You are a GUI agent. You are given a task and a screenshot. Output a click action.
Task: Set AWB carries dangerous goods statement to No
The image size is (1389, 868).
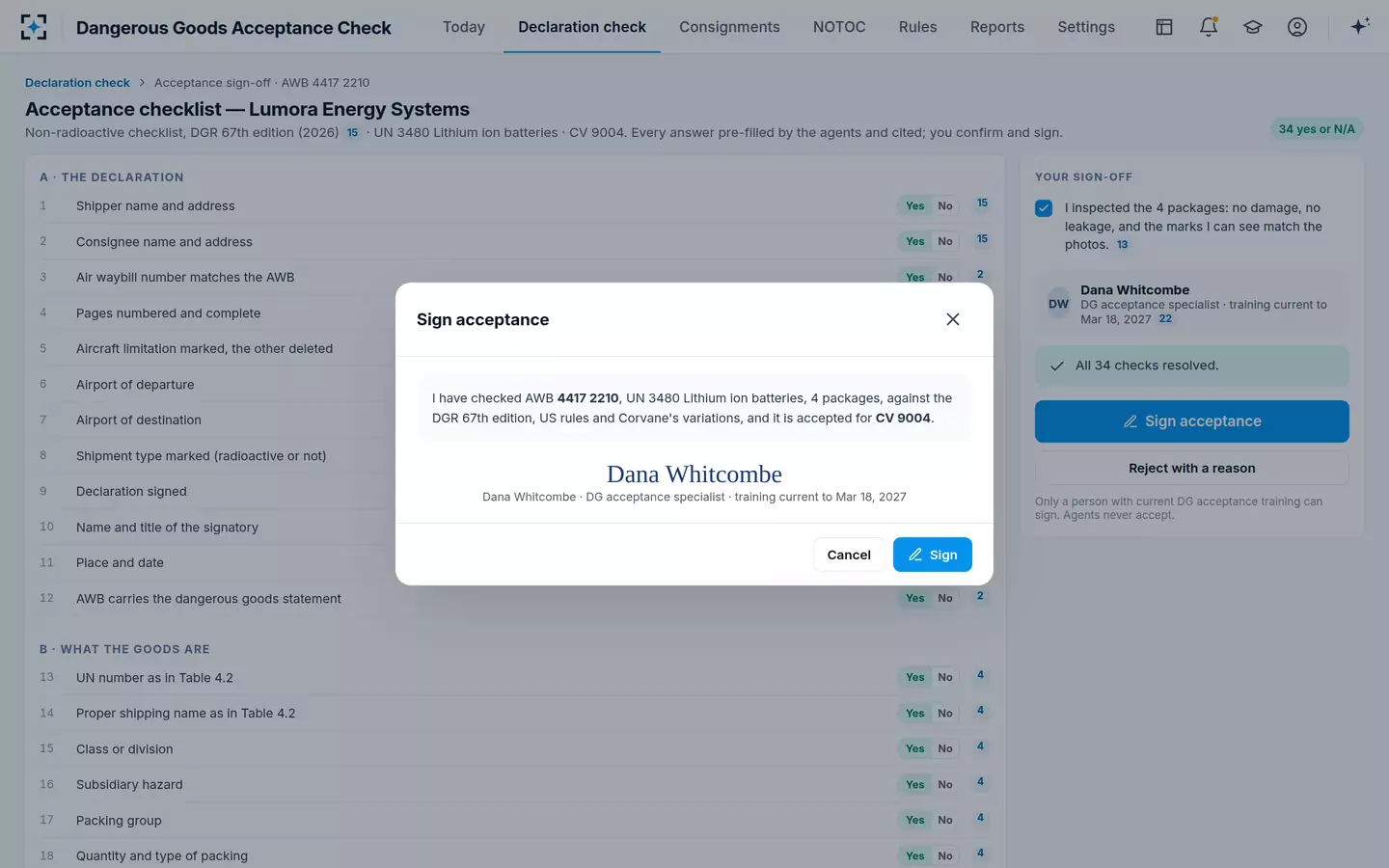945,598
